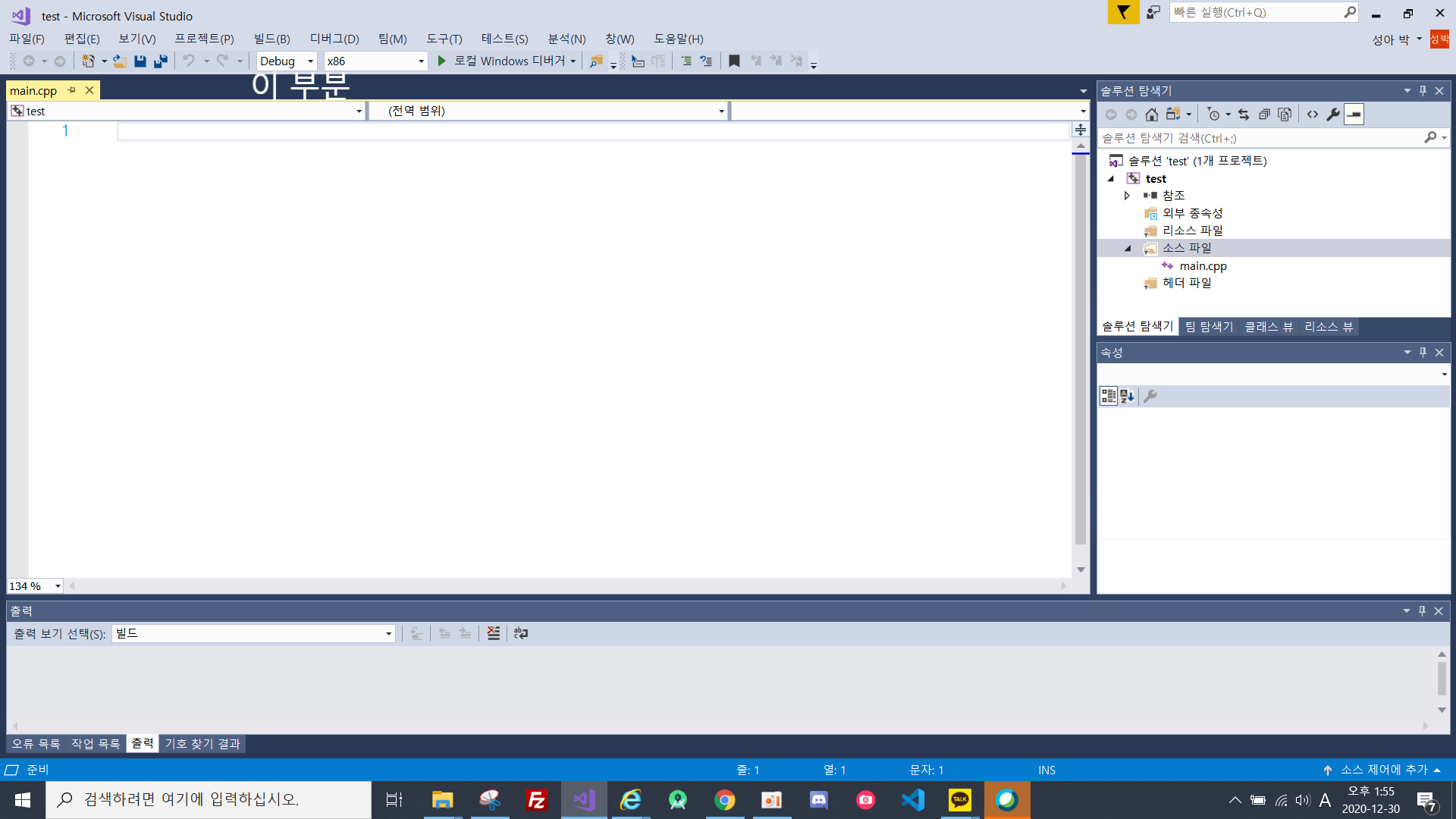Collapse the 소스 파일 folder node

[x=1127, y=249]
